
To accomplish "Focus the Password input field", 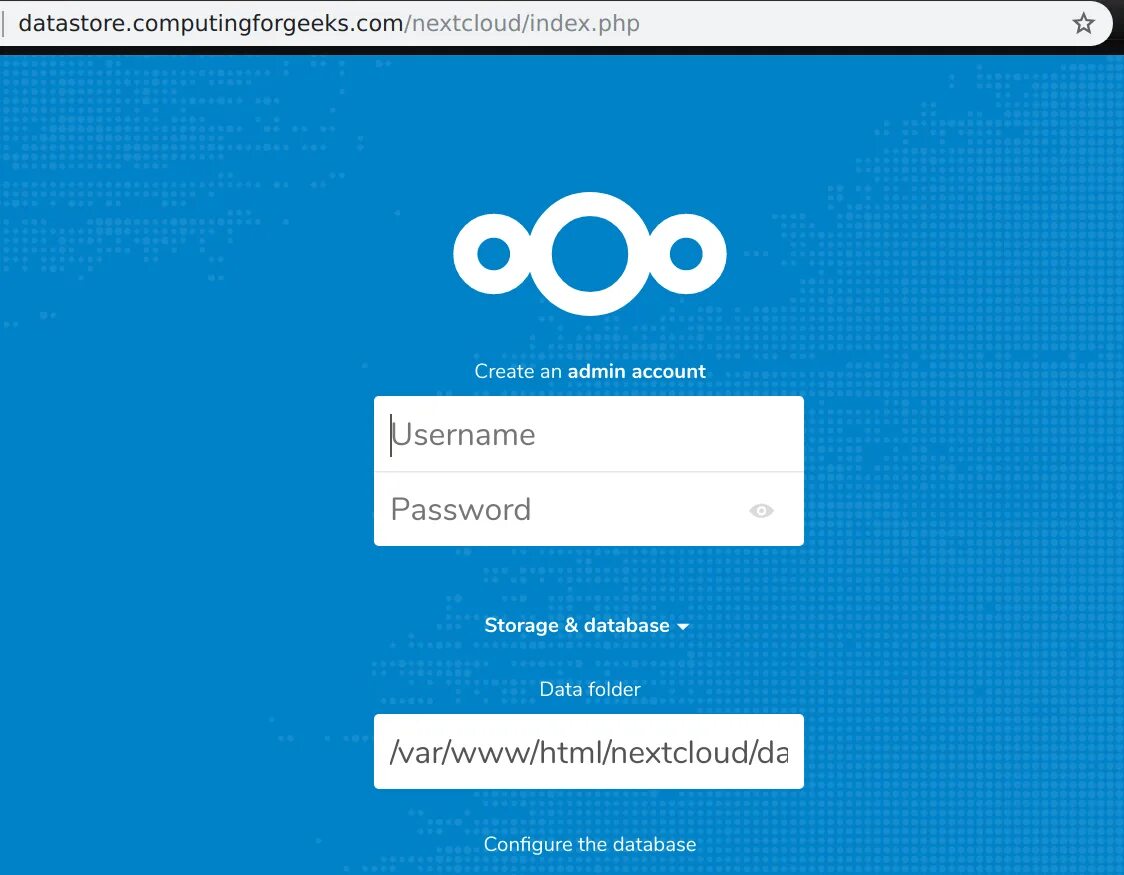I will click(x=589, y=509).
